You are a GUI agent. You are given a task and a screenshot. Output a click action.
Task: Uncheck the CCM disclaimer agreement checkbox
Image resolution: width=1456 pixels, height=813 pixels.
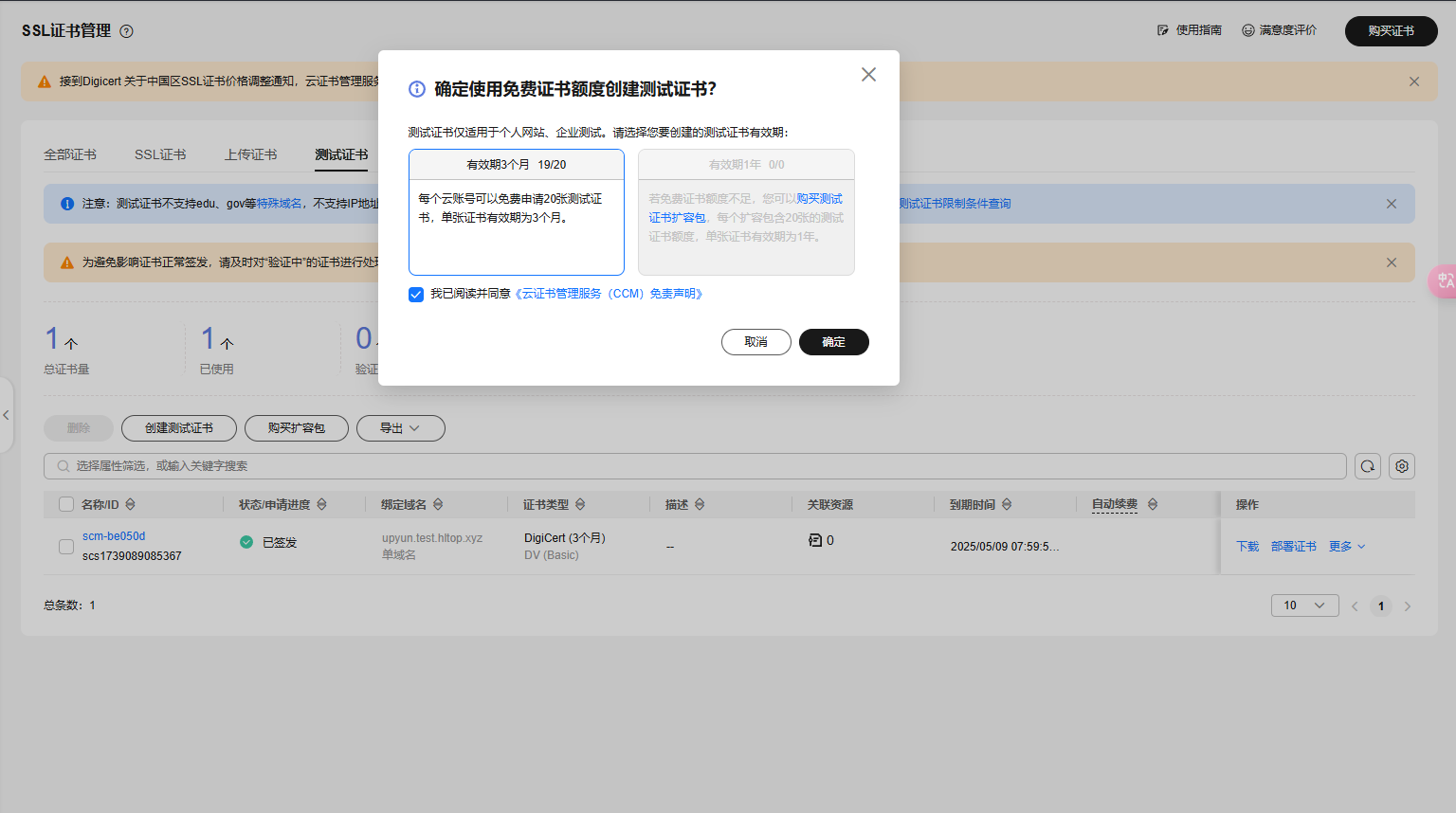coord(416,295)
